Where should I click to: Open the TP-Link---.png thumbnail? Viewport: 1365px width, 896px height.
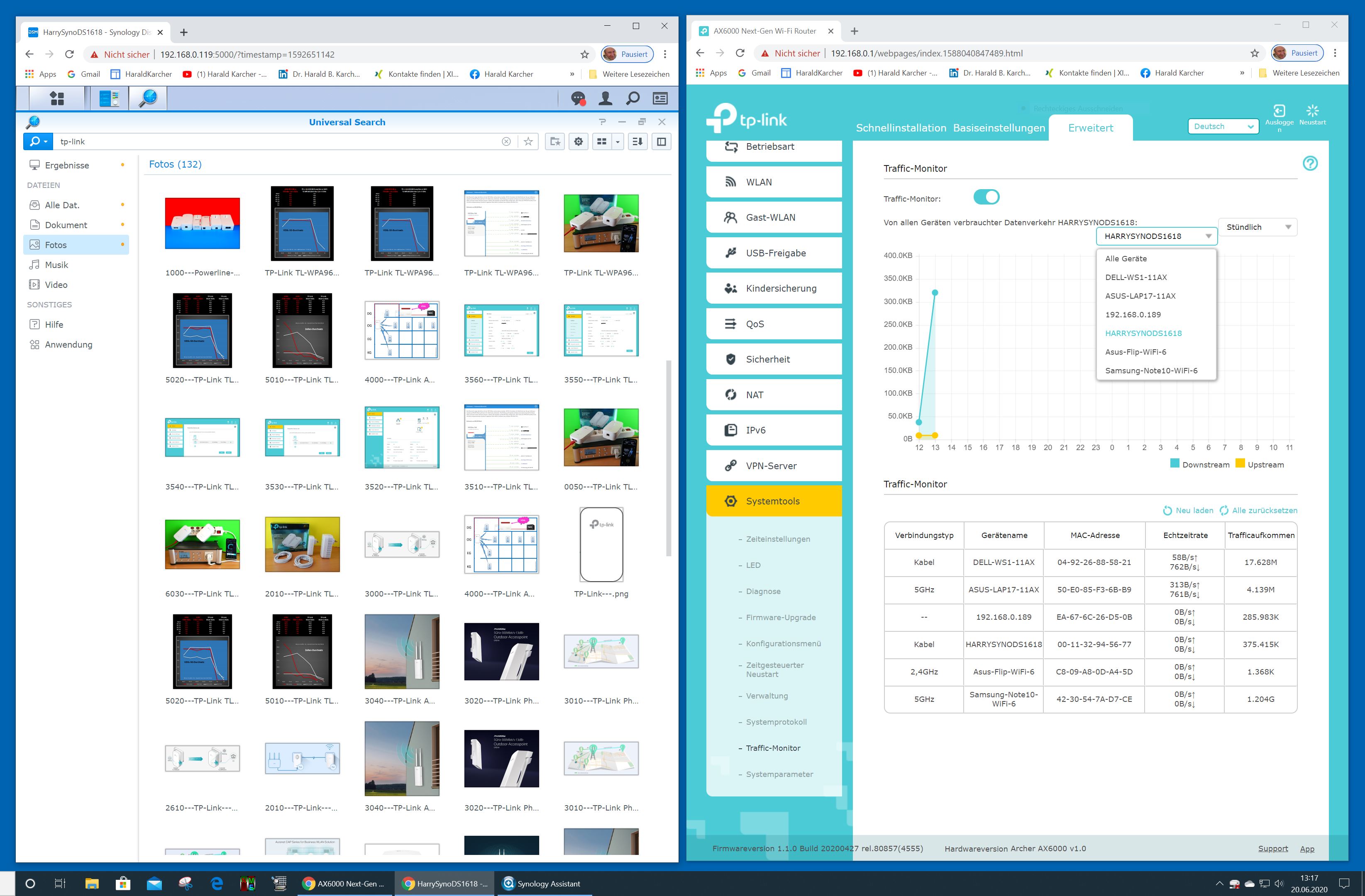tap(601, 545)
